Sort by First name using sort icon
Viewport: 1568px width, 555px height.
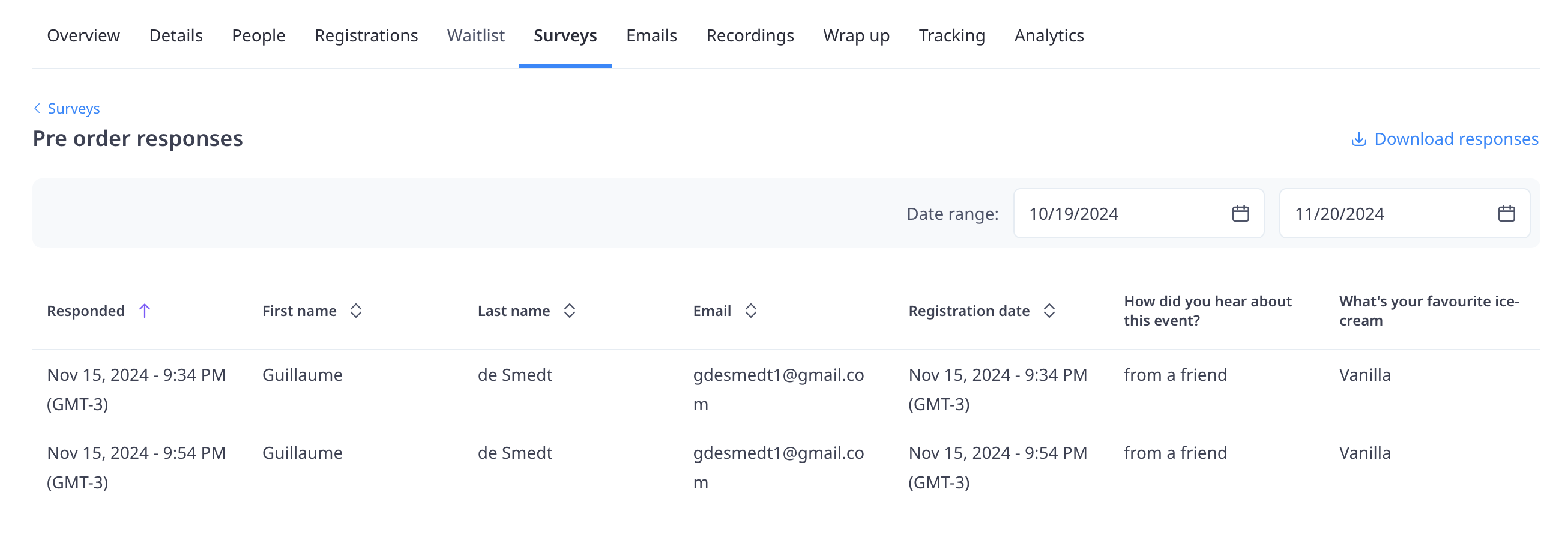(356, 311)
